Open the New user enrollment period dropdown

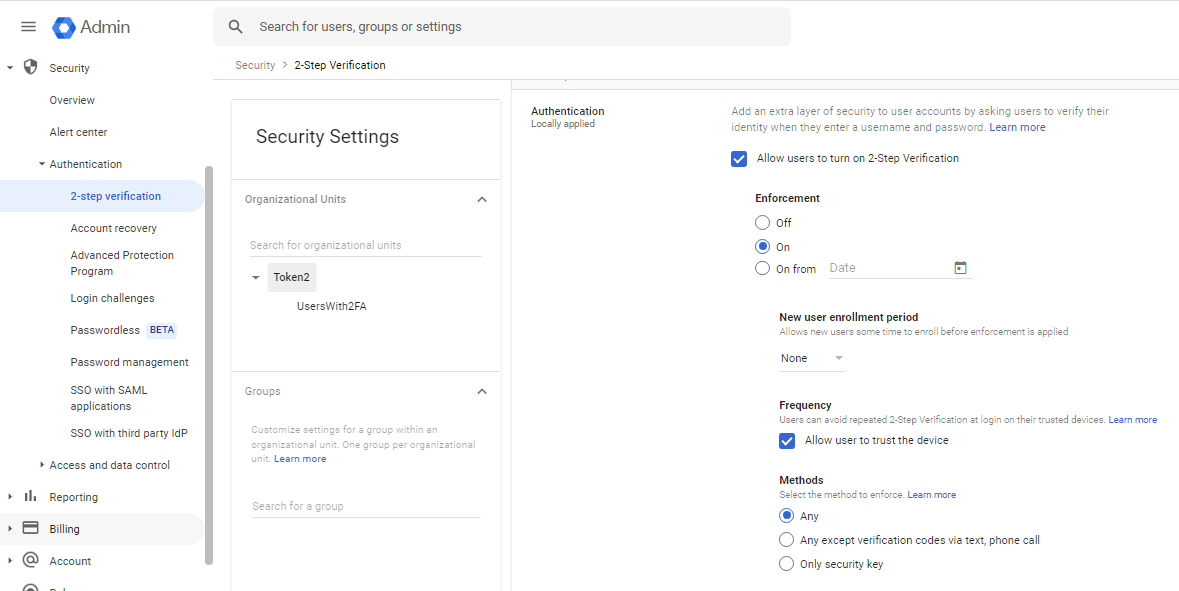coord(812,358)
